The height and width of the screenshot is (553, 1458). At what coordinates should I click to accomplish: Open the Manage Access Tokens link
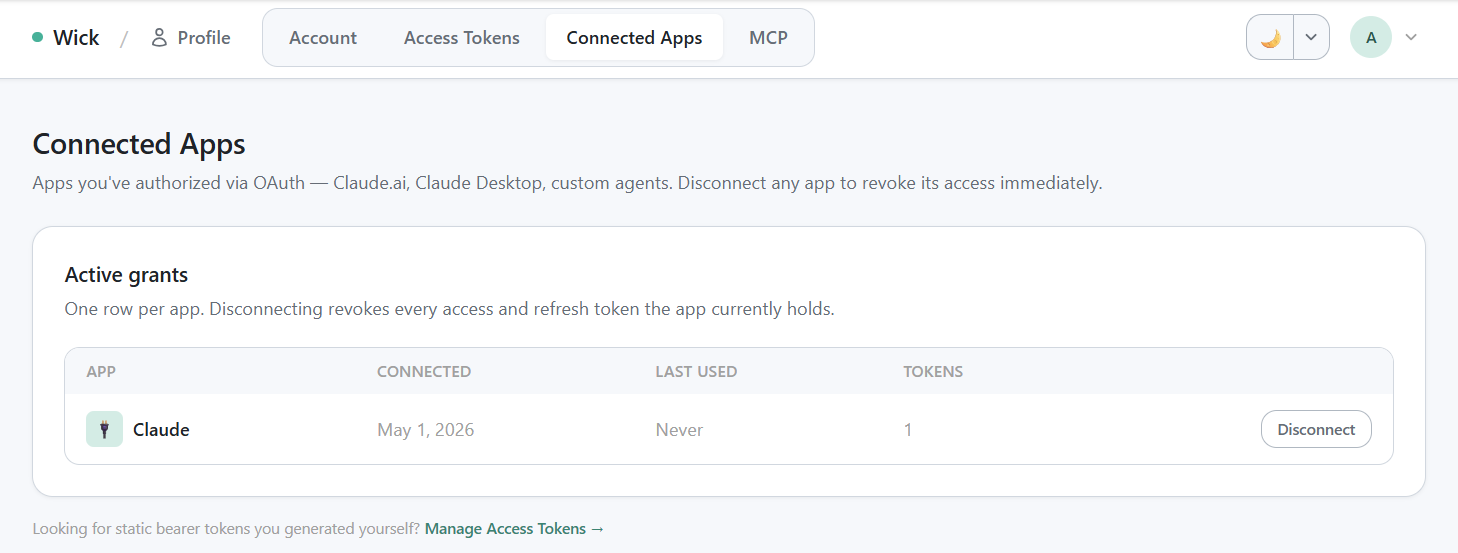point(515,528)
